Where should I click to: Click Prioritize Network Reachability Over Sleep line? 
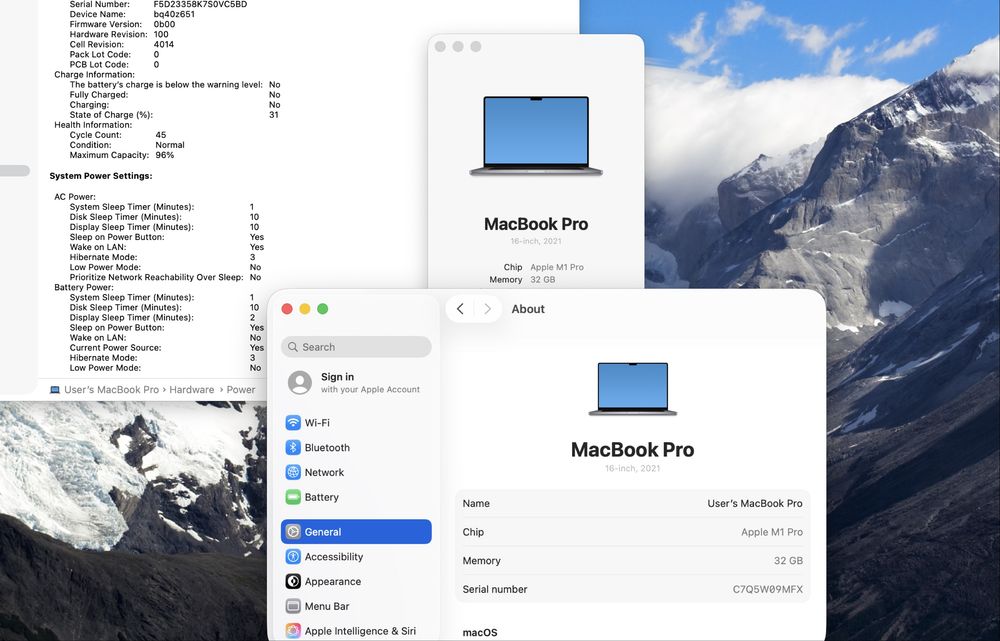[x=165, y=277]
